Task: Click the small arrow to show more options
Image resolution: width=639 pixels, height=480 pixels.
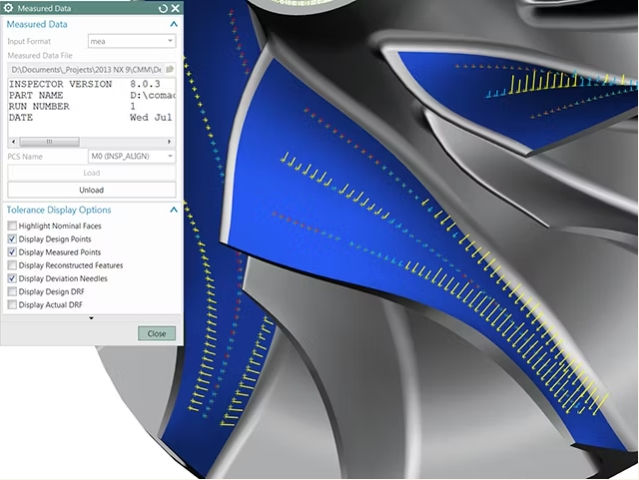Action: pyautogui.click(x=91, y=318)
